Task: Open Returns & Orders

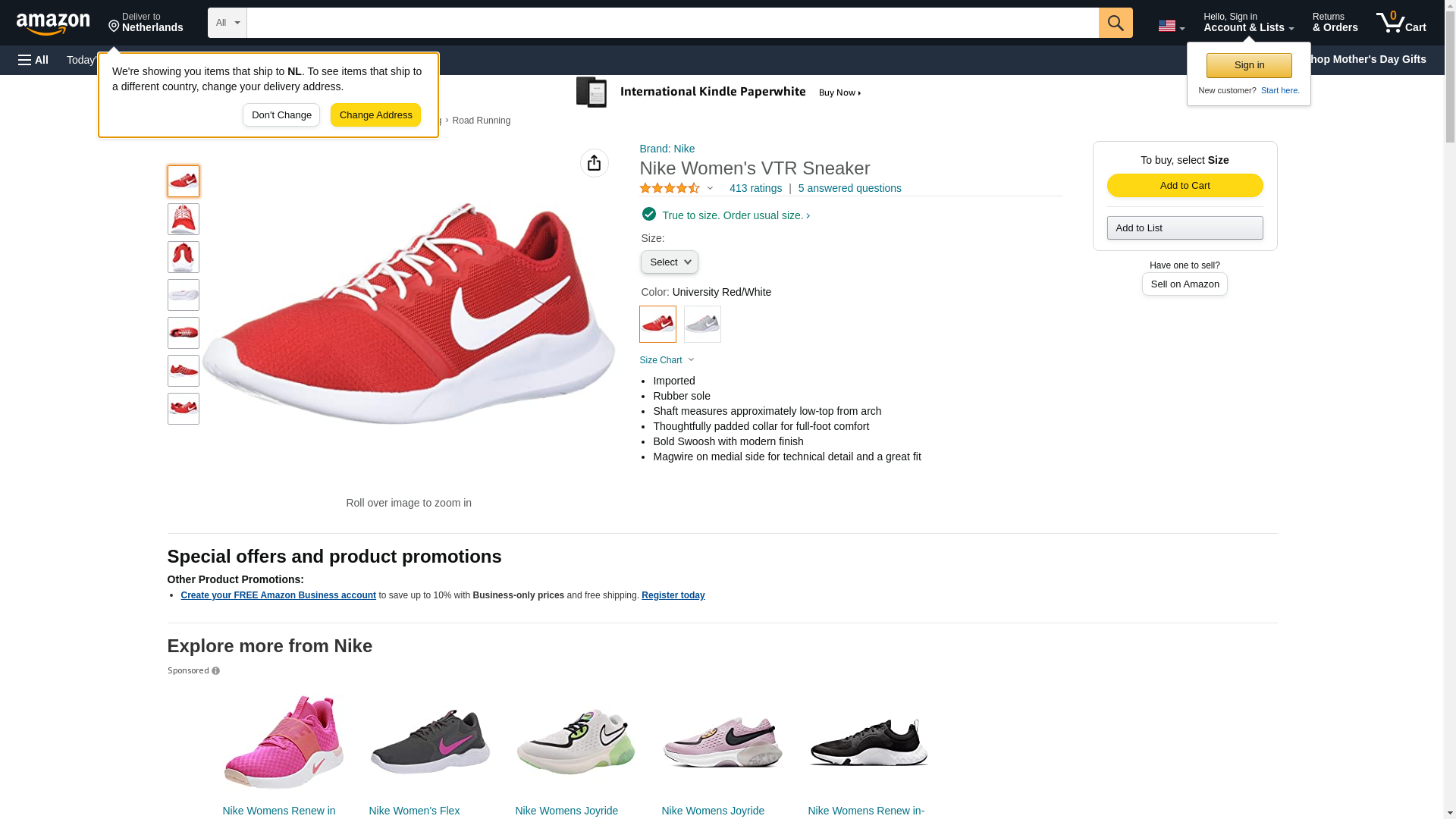Action: pyautogui.click(x=1335, y=23)
